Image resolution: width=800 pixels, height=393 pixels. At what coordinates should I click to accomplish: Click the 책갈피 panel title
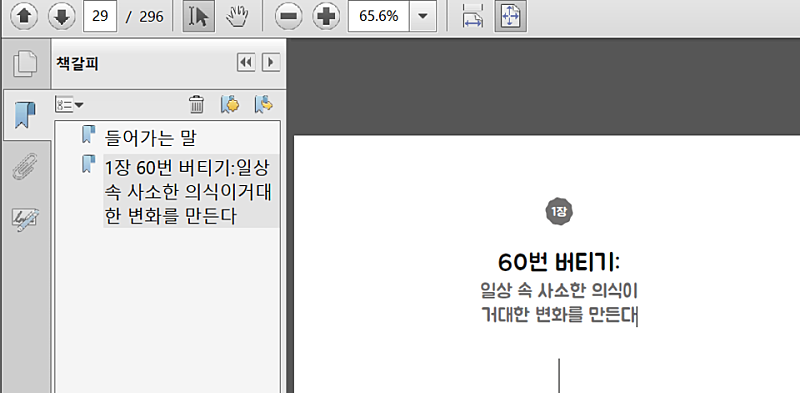click(78, 63)
